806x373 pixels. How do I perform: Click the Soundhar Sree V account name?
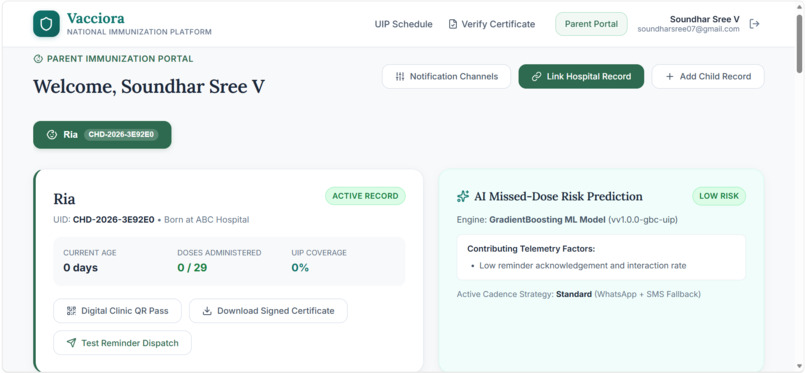point(705,19)
